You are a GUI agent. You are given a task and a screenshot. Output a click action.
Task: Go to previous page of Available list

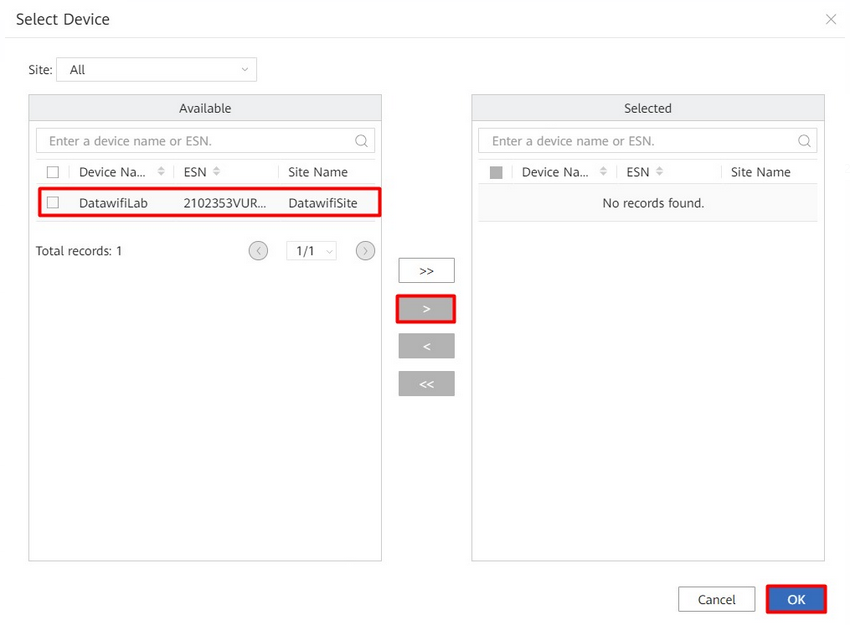258,251
